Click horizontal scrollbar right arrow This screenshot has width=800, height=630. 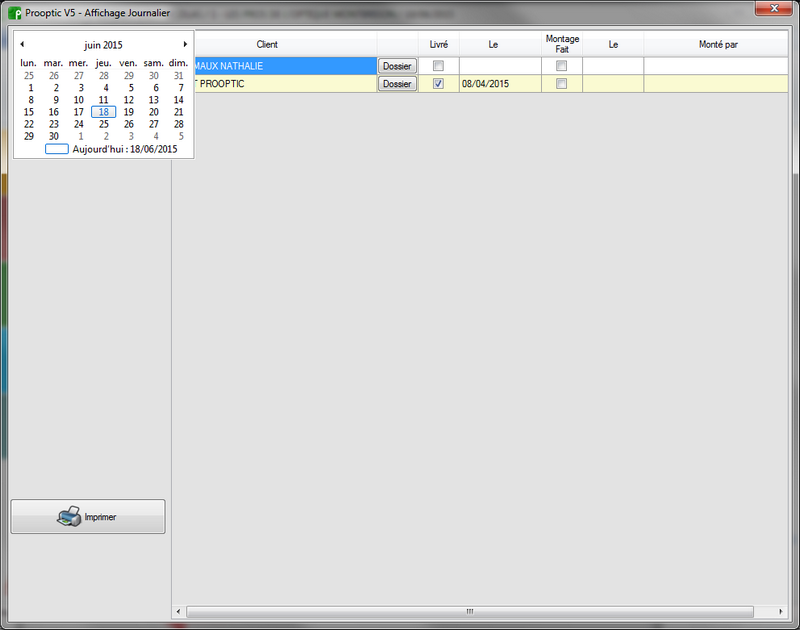[781, 611]
